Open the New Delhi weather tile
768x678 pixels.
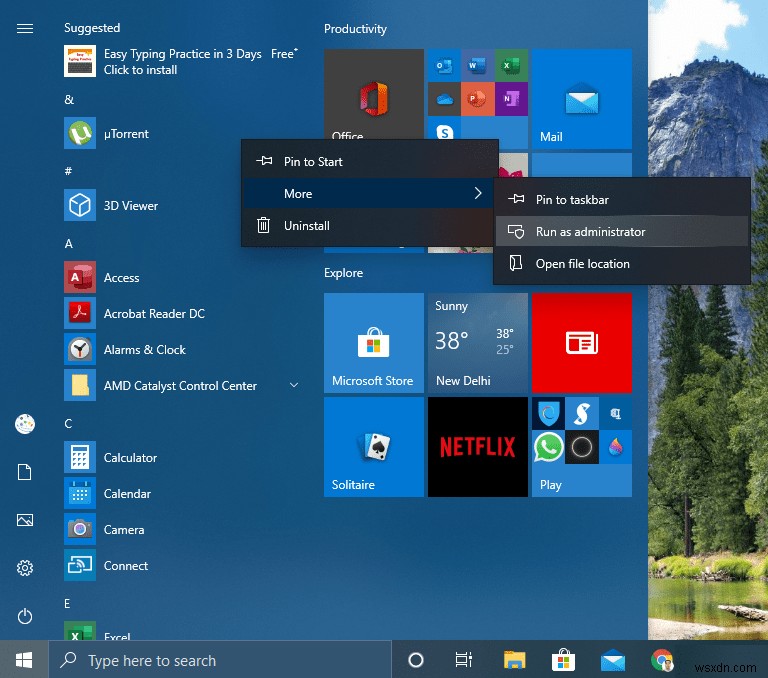point(478,343)
